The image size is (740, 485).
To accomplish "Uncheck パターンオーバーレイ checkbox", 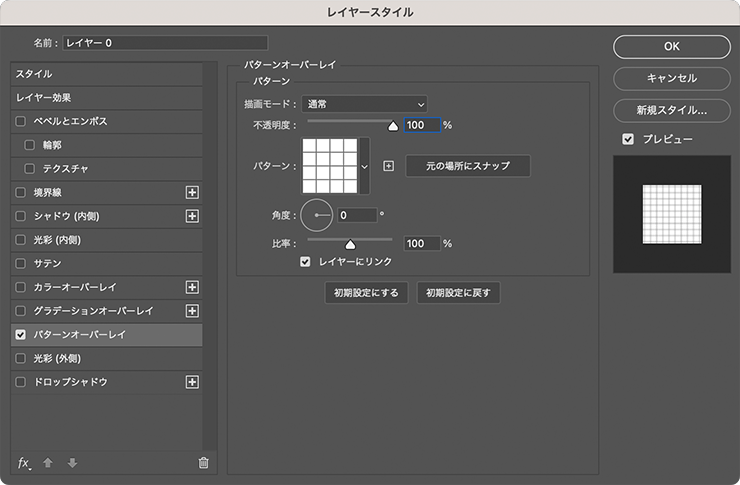I will click(21, 334).
